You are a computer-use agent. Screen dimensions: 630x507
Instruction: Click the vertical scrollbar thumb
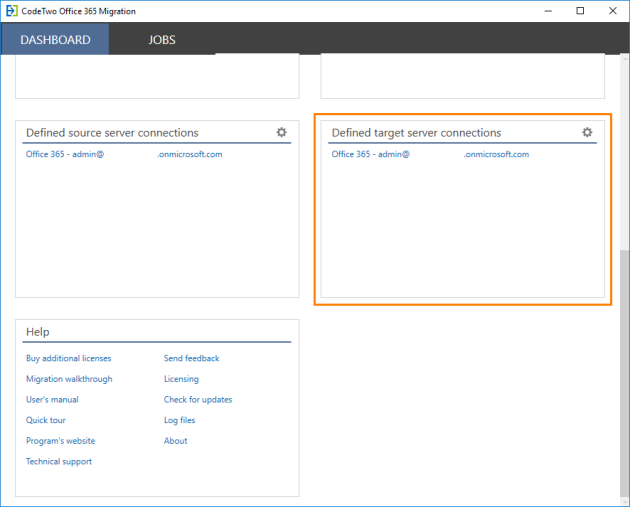[x=624, y=373]
